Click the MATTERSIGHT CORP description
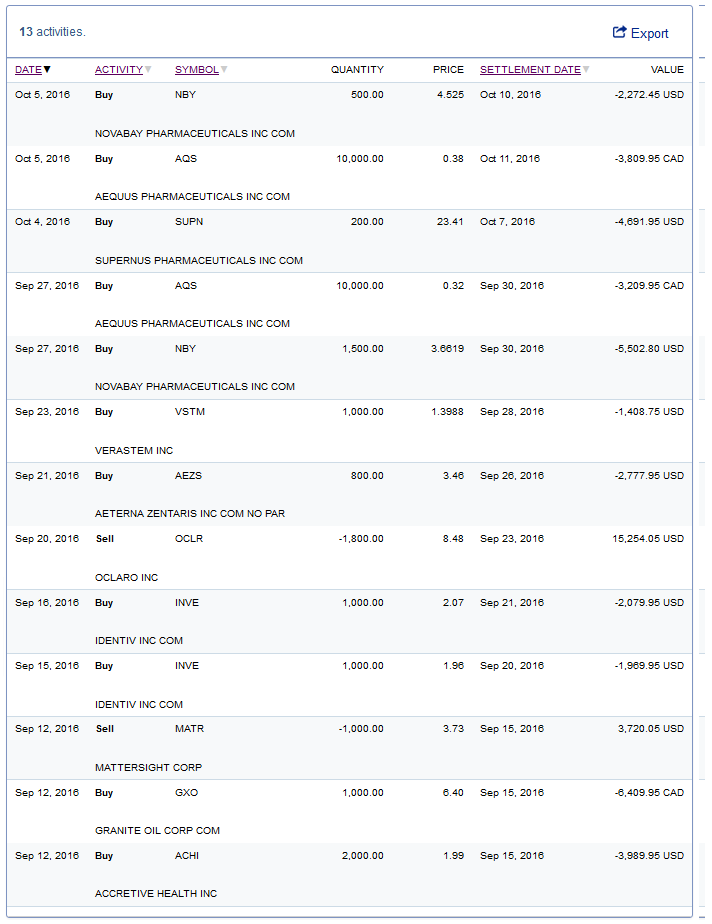Image resolution: width=712 pixels, height=924 pixels. pyautogui.click(x=148, y=768)
